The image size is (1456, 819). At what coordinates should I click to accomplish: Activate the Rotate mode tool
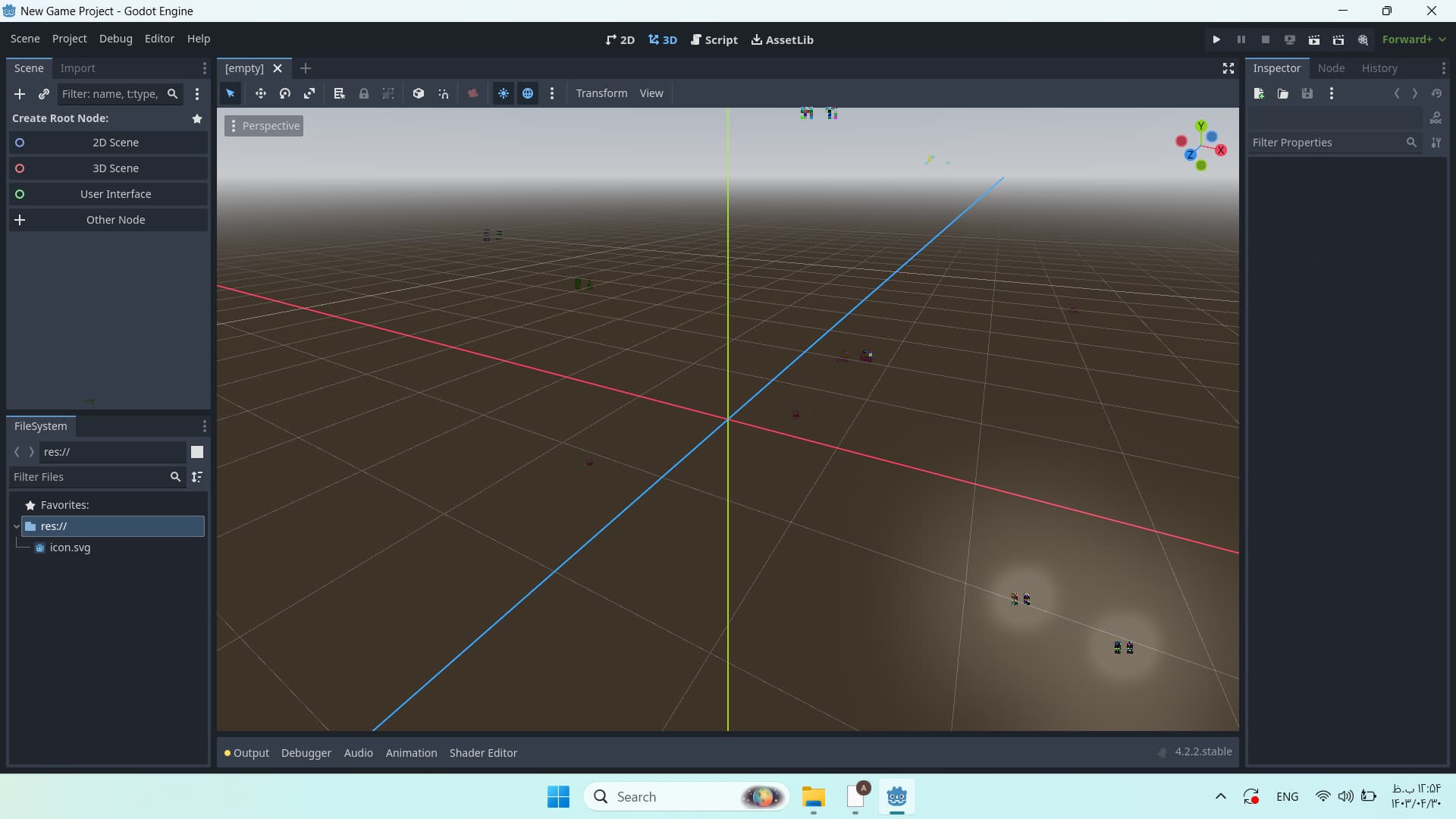point(284,93)
